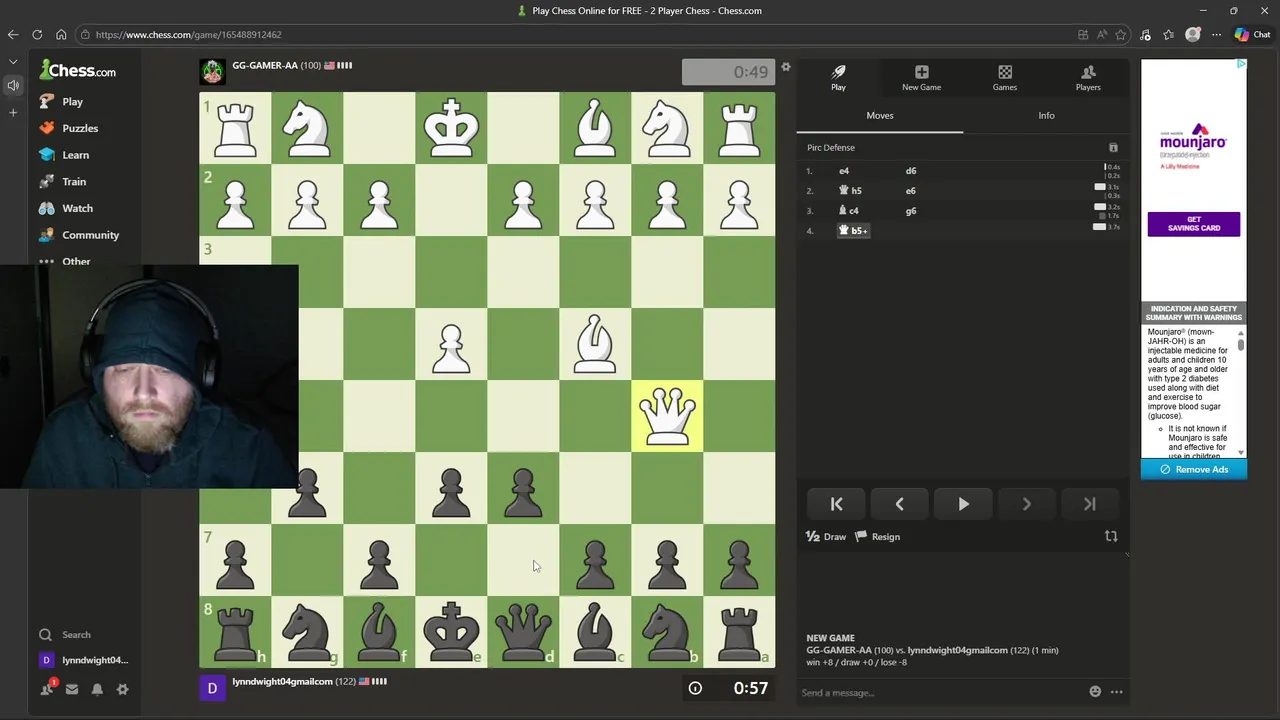Image resolution: width=1280 pixels, height=720 pixels.
Task: Open the Play rocket tab
Action: coord(838,78)
